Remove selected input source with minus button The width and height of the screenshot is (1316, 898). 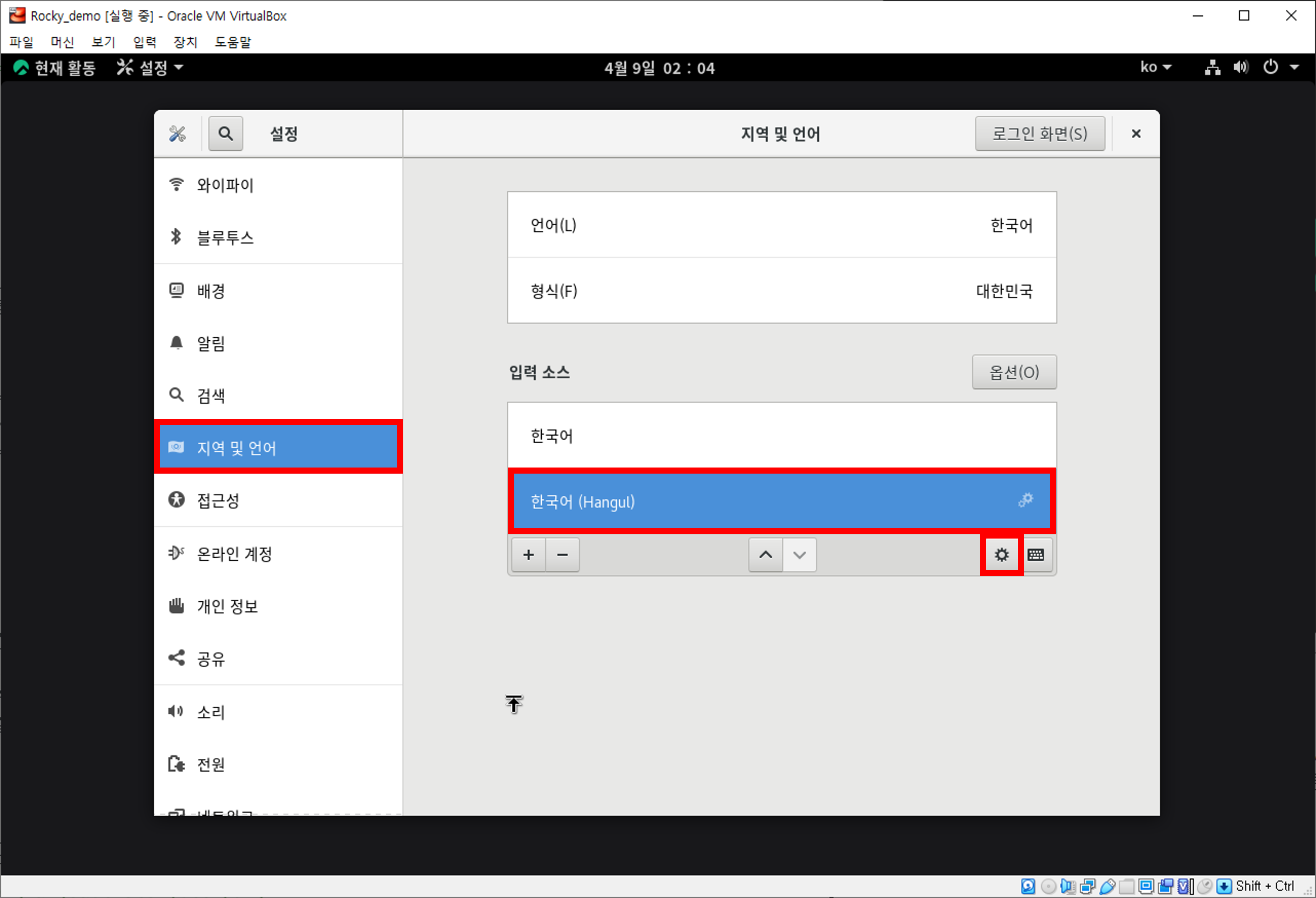click(562, 555)
